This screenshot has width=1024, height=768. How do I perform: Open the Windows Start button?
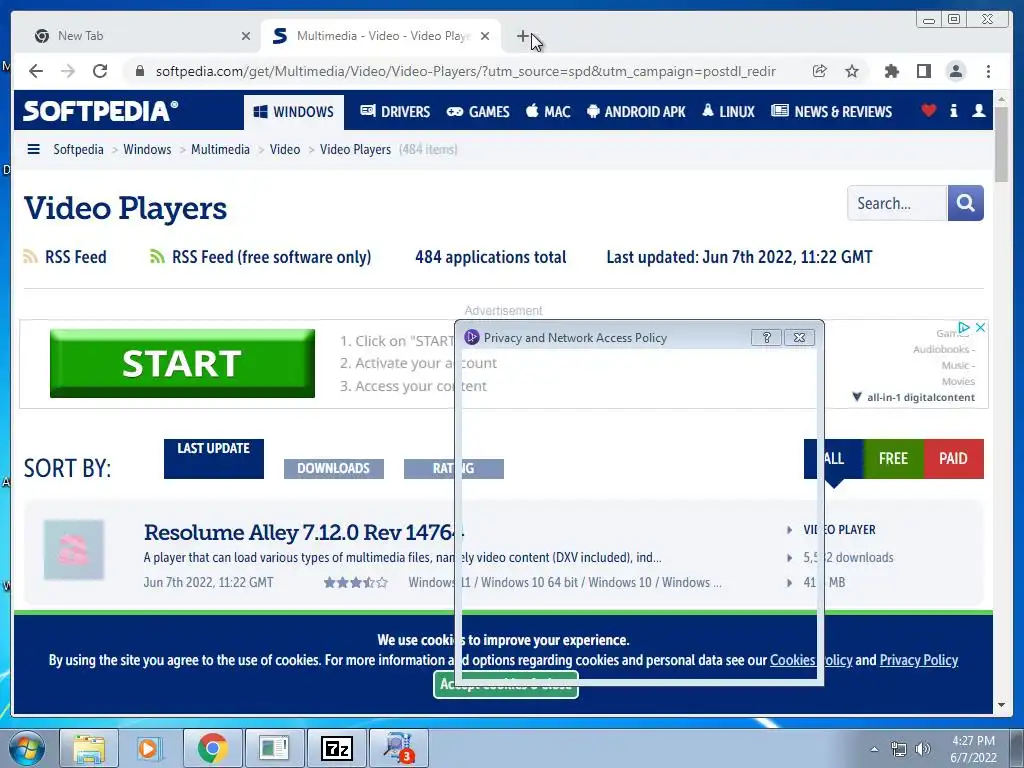[25, 748]
